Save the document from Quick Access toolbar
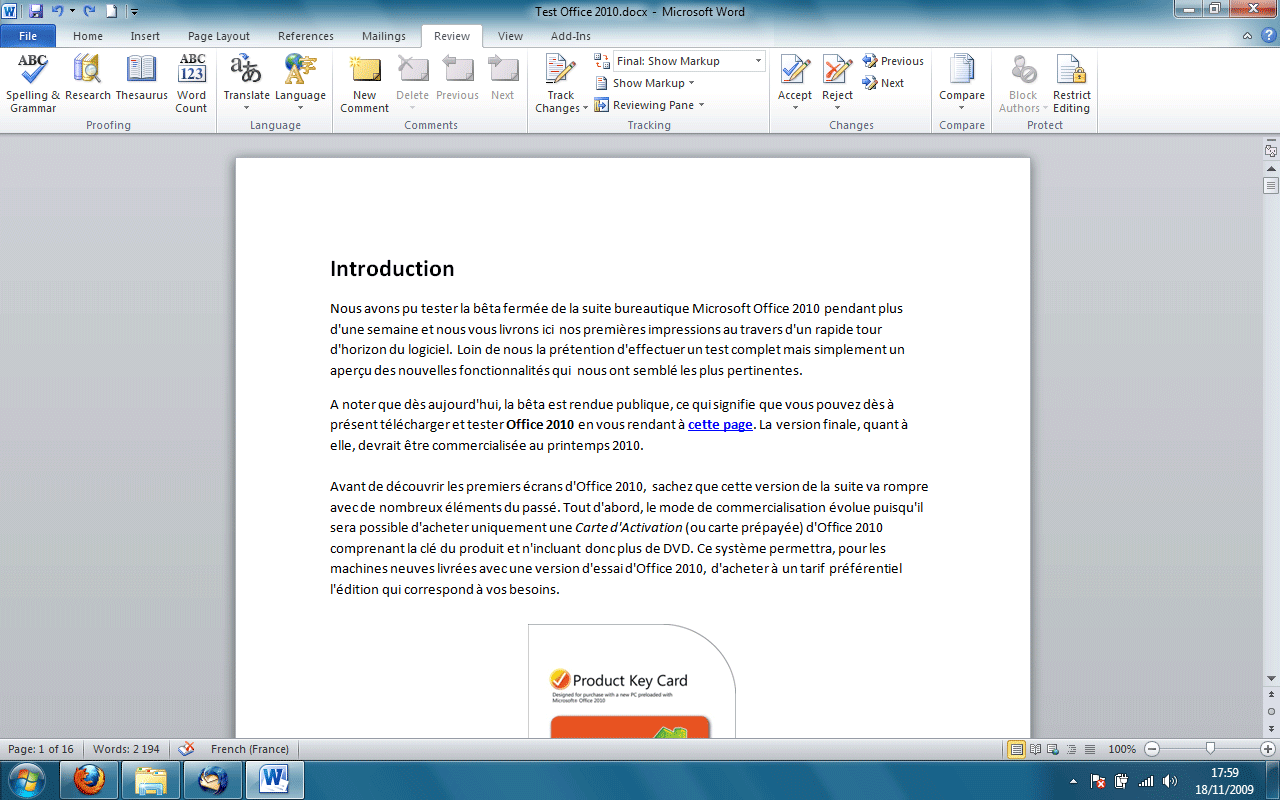The height and width of the screenshot is (800, 1280). click(x=36, y=11)
